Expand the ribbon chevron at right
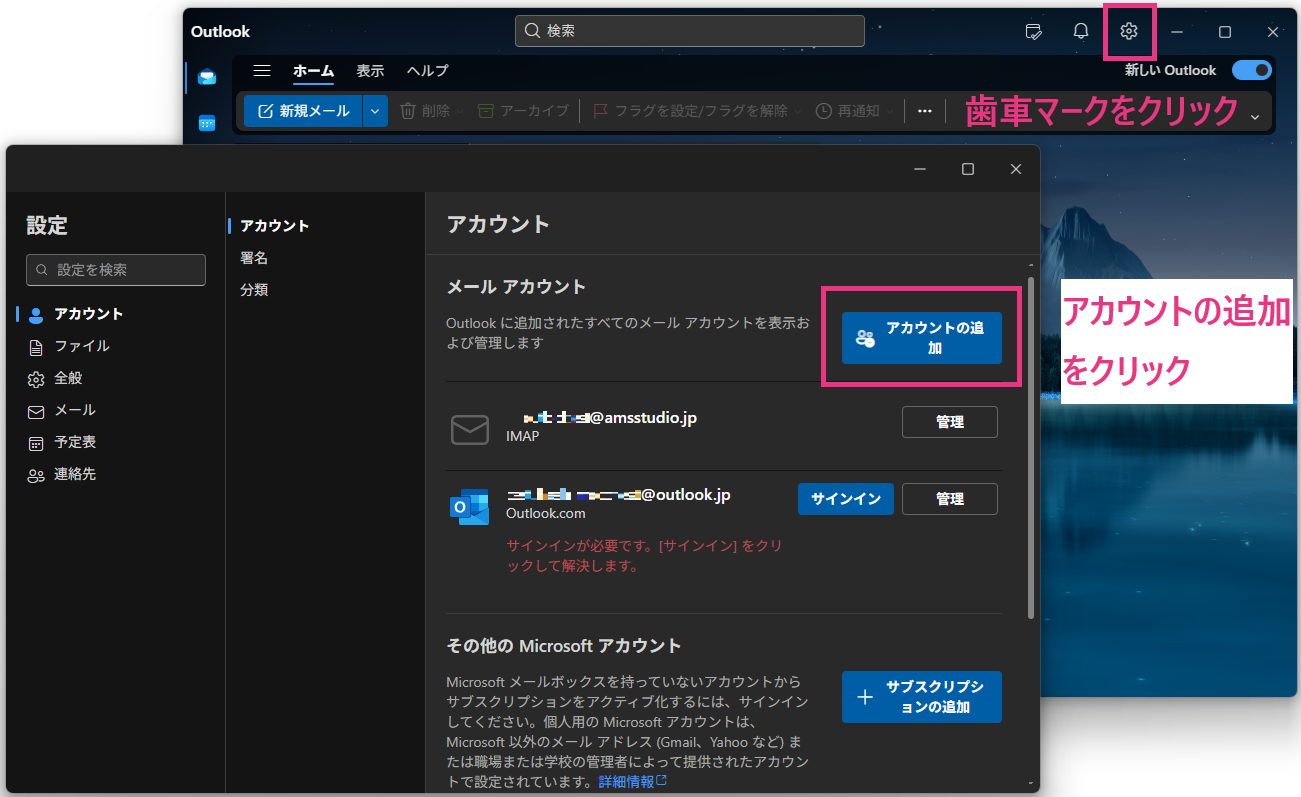 [1256, 117]
